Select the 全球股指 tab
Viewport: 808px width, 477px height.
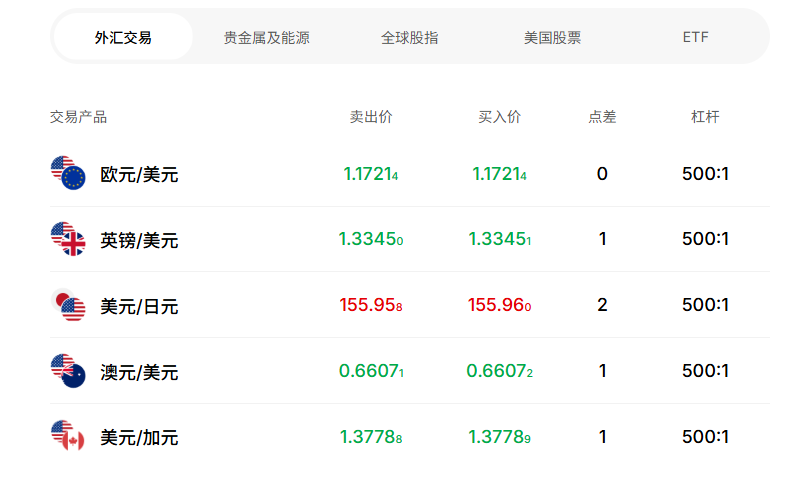tap(410, 38)
